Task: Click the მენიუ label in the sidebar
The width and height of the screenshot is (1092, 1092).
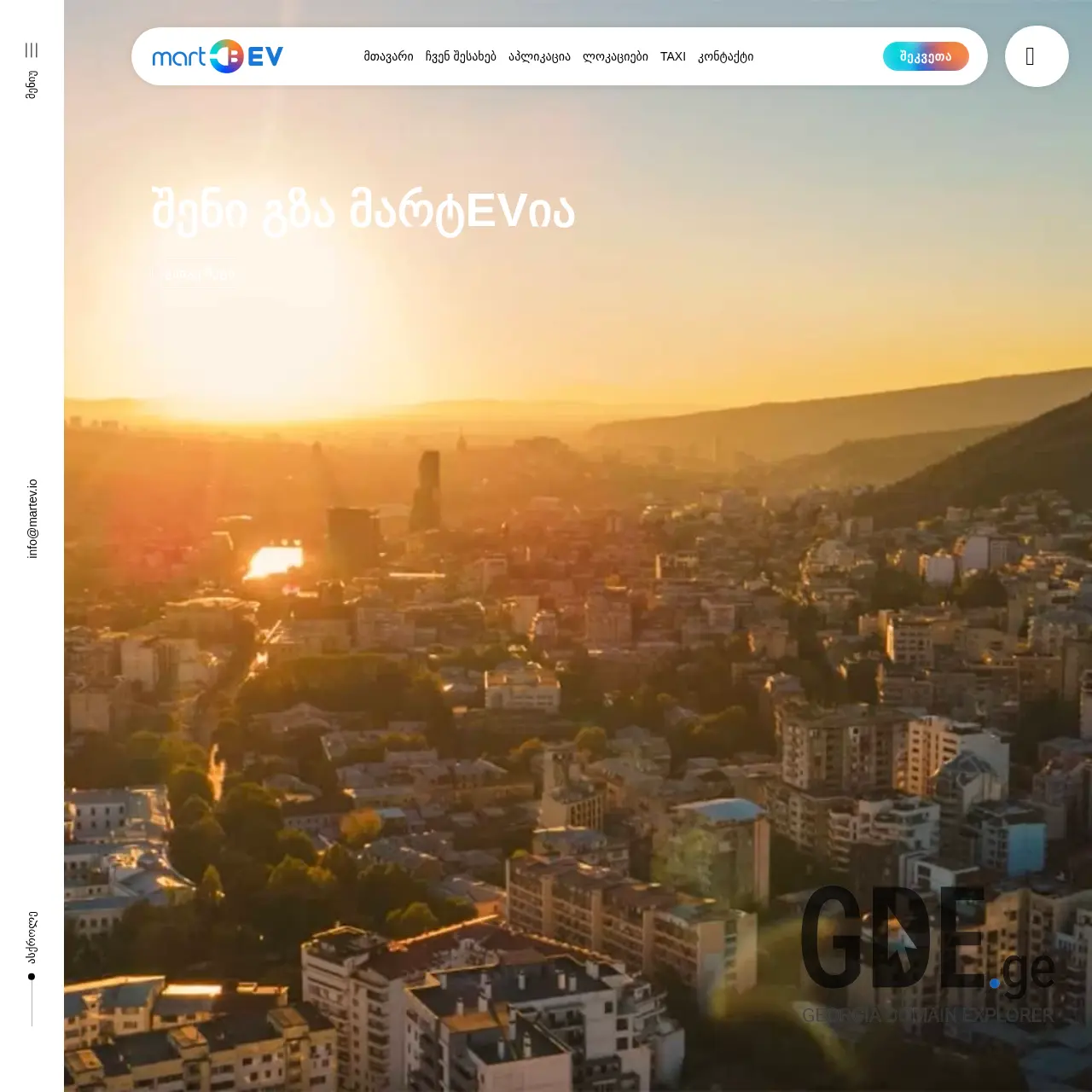Action: pyautogui.click(x=32, y=83)
